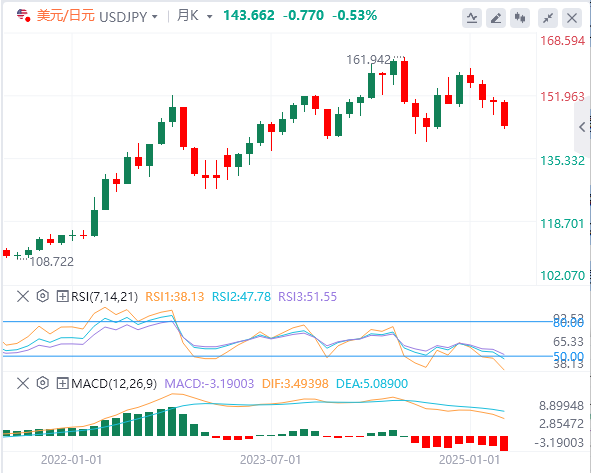Click the 168.594 price axis label

(x=562, y=41)
